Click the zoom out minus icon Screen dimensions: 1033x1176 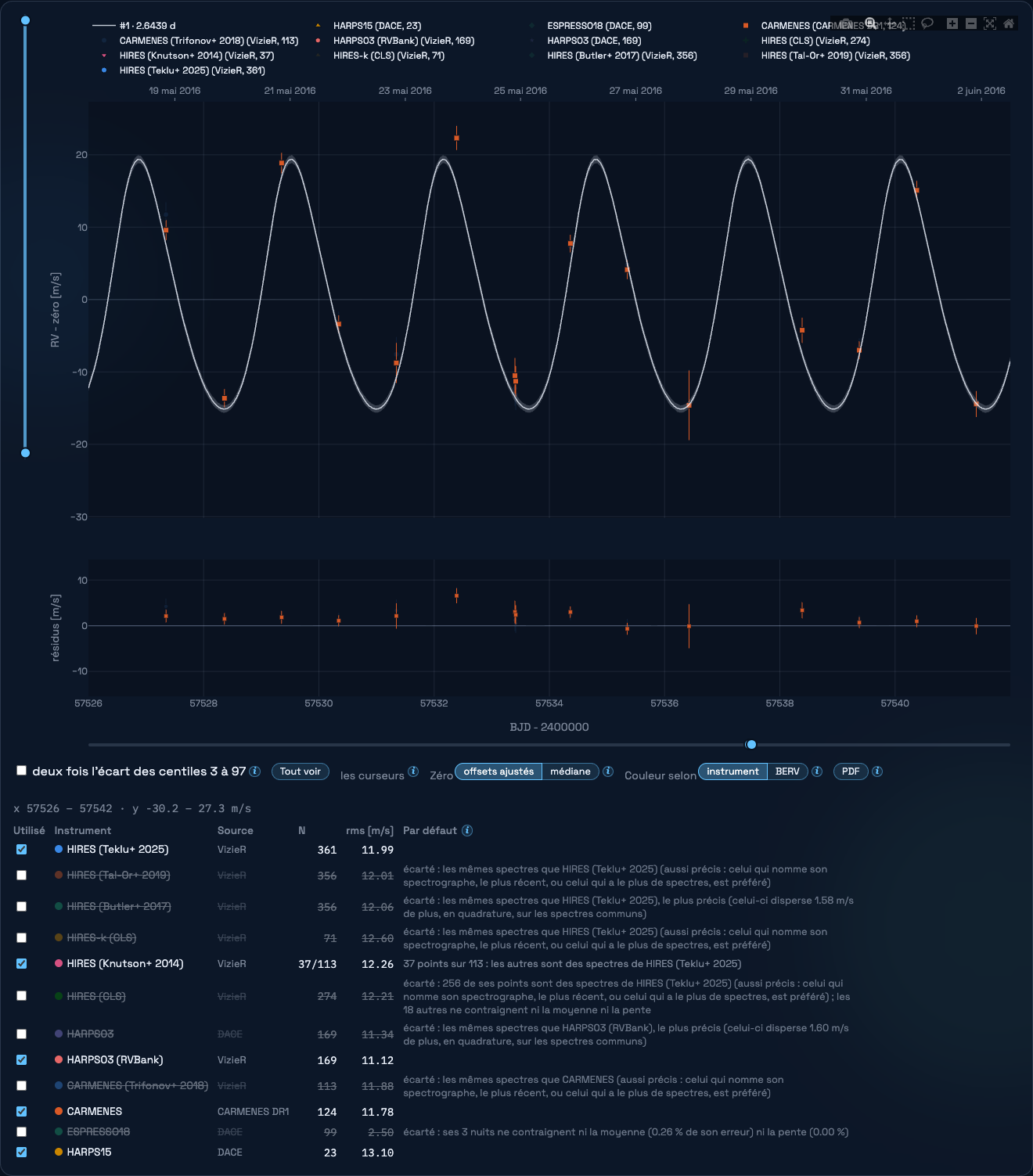[970, 23]
